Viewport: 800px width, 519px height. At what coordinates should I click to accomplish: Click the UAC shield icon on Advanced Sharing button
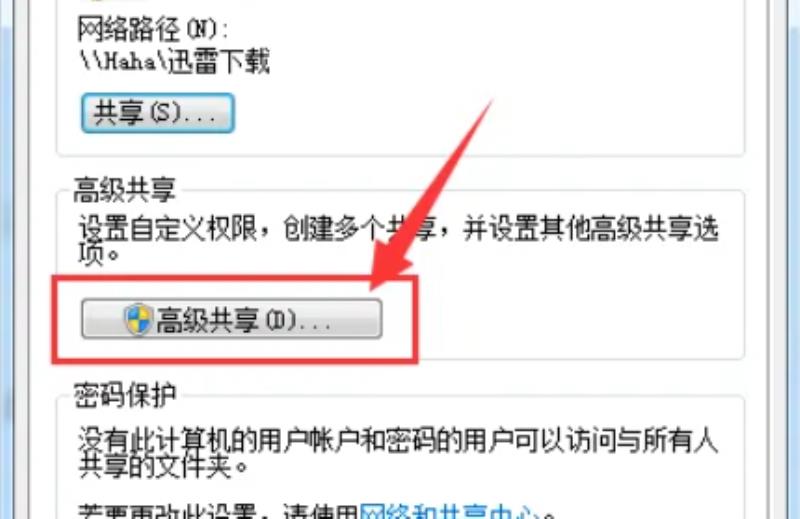coord(138,319)
